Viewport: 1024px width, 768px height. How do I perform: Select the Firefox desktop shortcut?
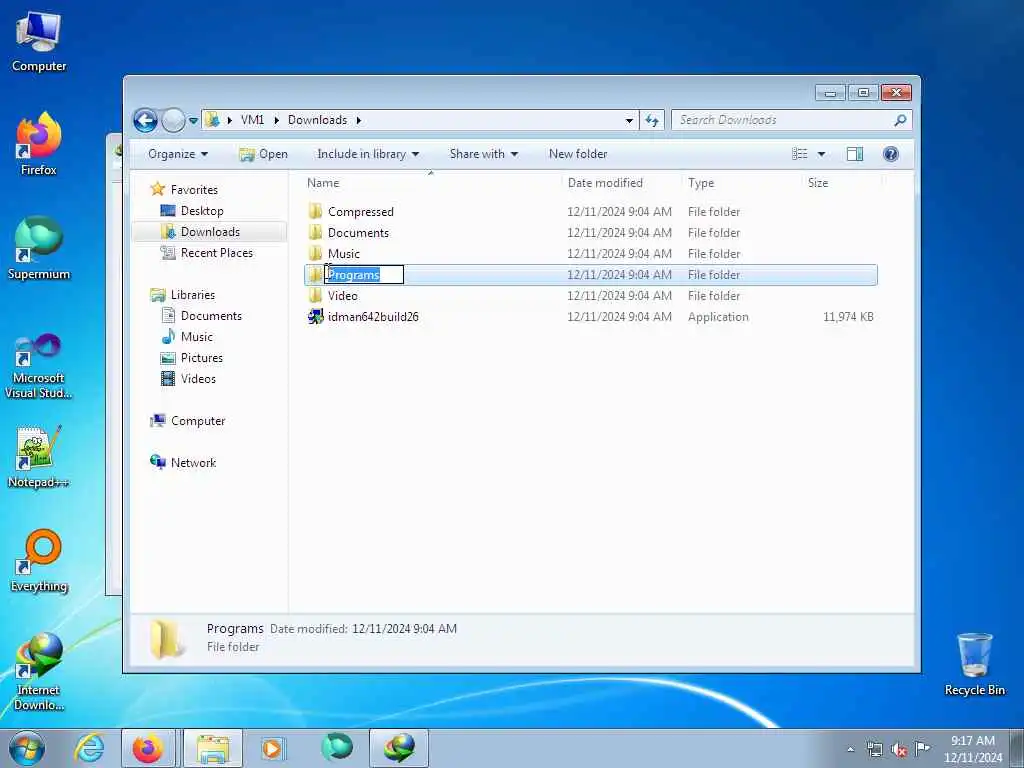click(39, 144)
